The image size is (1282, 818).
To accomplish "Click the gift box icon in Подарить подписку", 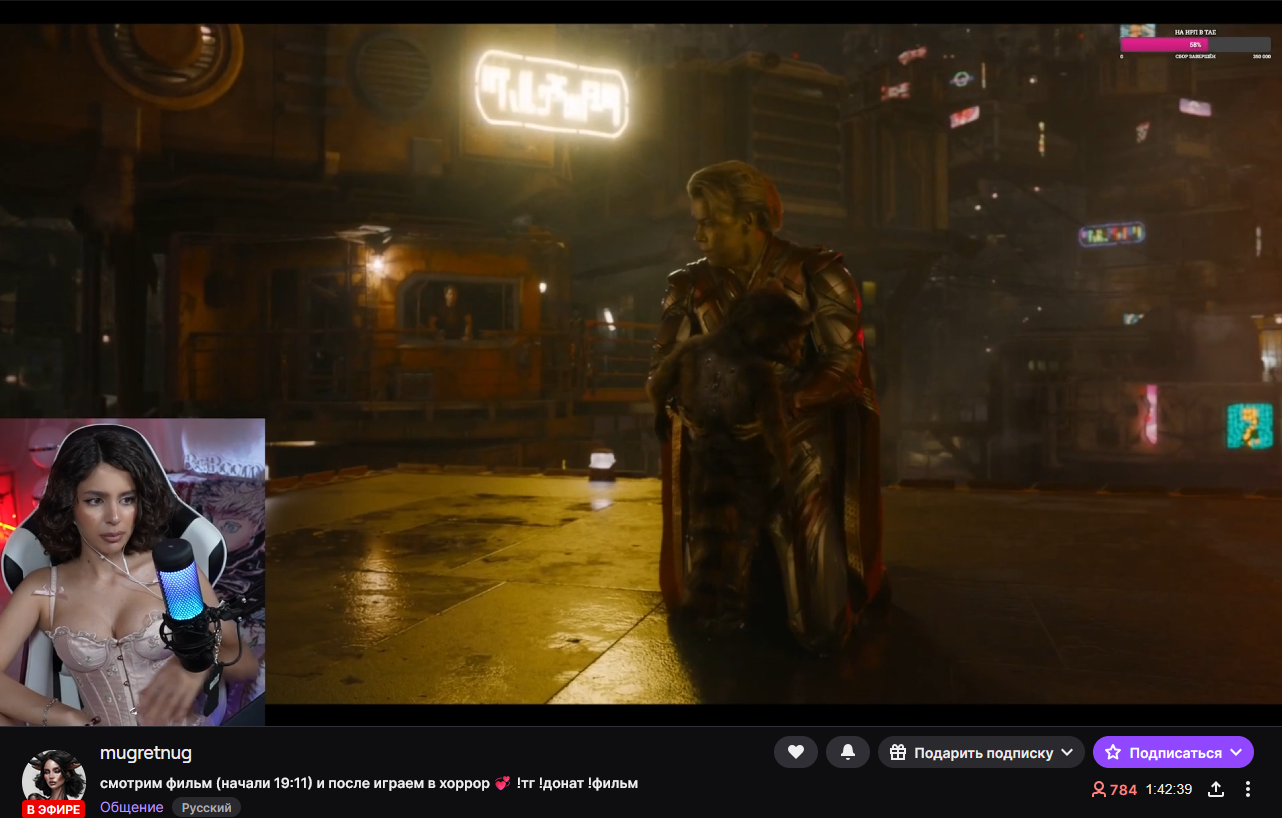I will click(898, 752).
